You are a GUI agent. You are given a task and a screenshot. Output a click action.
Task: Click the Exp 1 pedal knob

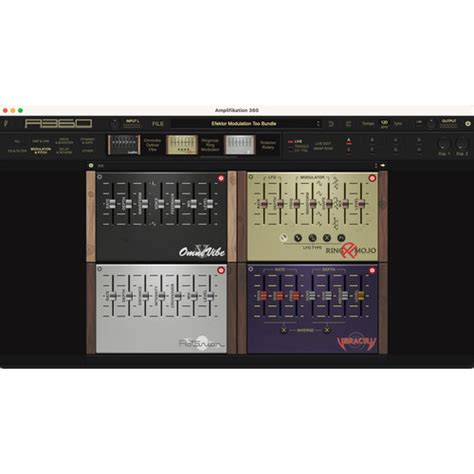pyautogui.click(x=444, y=144)
